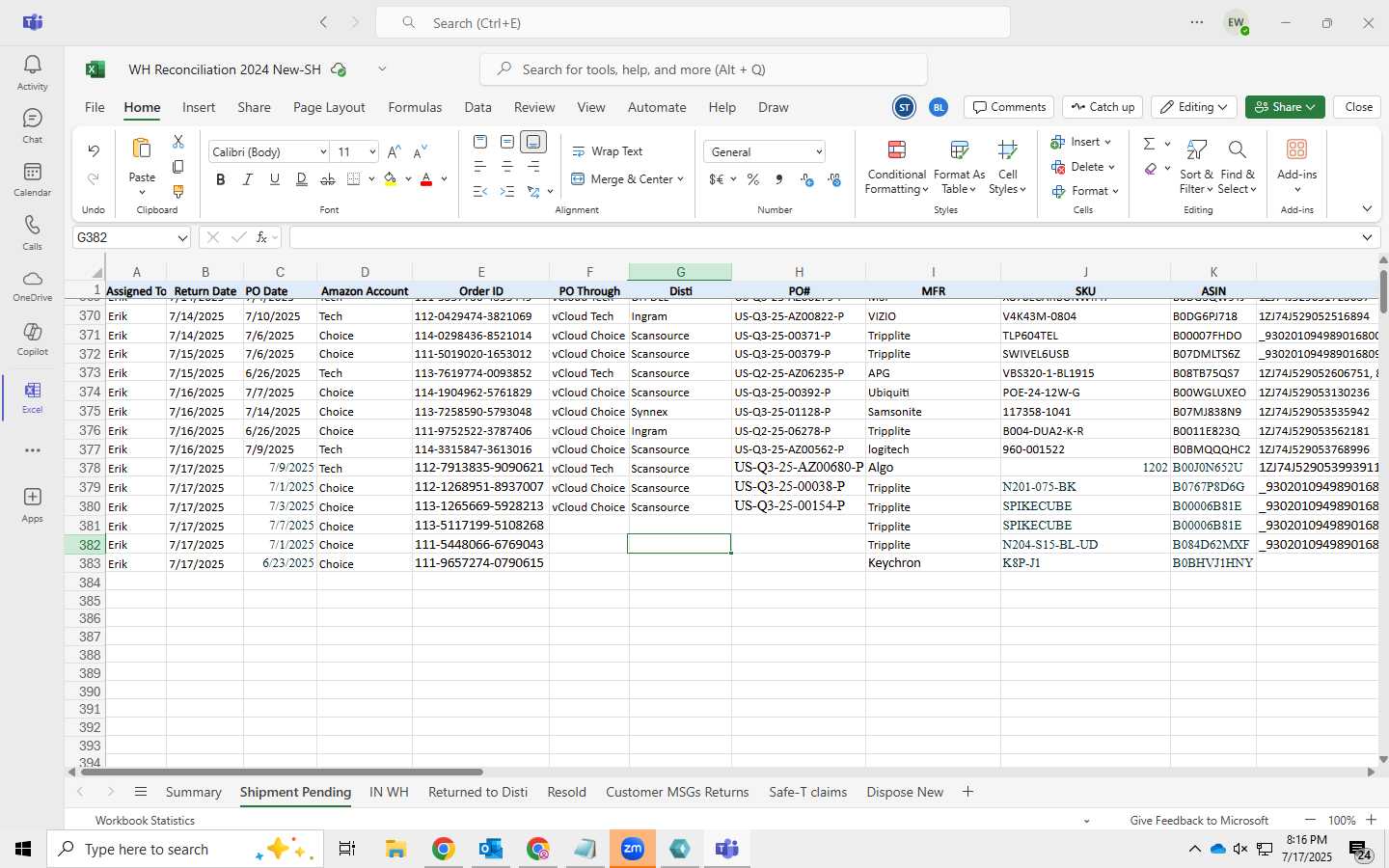Image resolution: width=1389 pixels, height=868 pixels.
Task: Open Copilot in Teams sidebar
Action: (32, 339)
